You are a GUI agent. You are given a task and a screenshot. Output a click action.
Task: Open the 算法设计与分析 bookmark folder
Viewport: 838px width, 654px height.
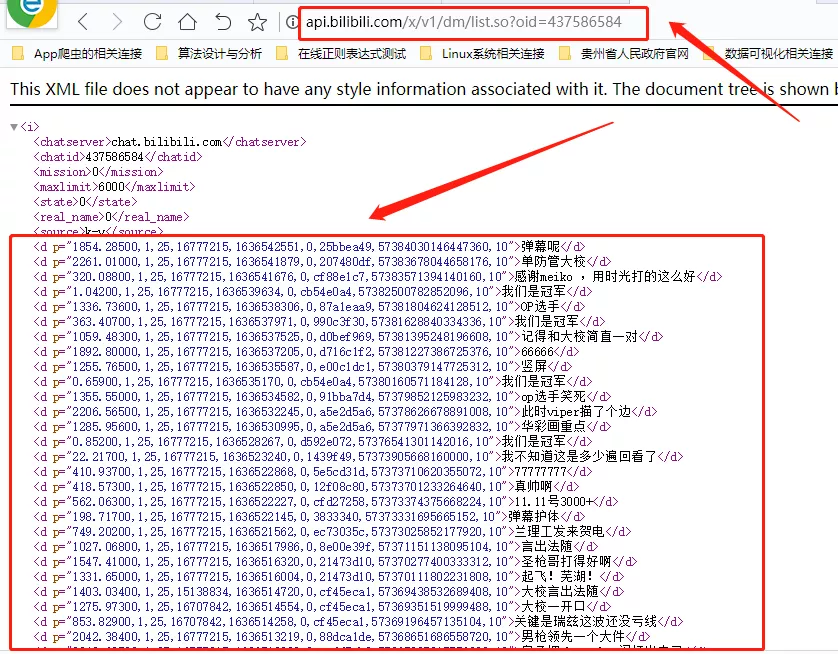pyautogui.click(x=209, y=53)
